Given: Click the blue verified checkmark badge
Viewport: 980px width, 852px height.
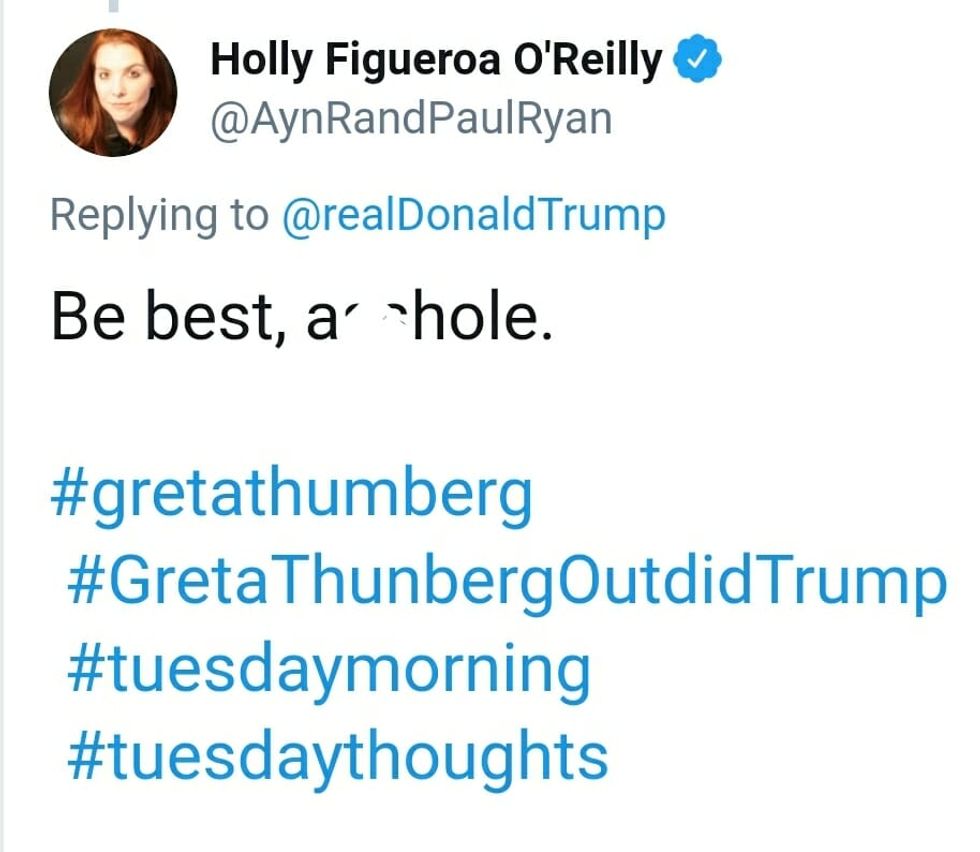Looking at the screenshot, I should tap(698, 61).
